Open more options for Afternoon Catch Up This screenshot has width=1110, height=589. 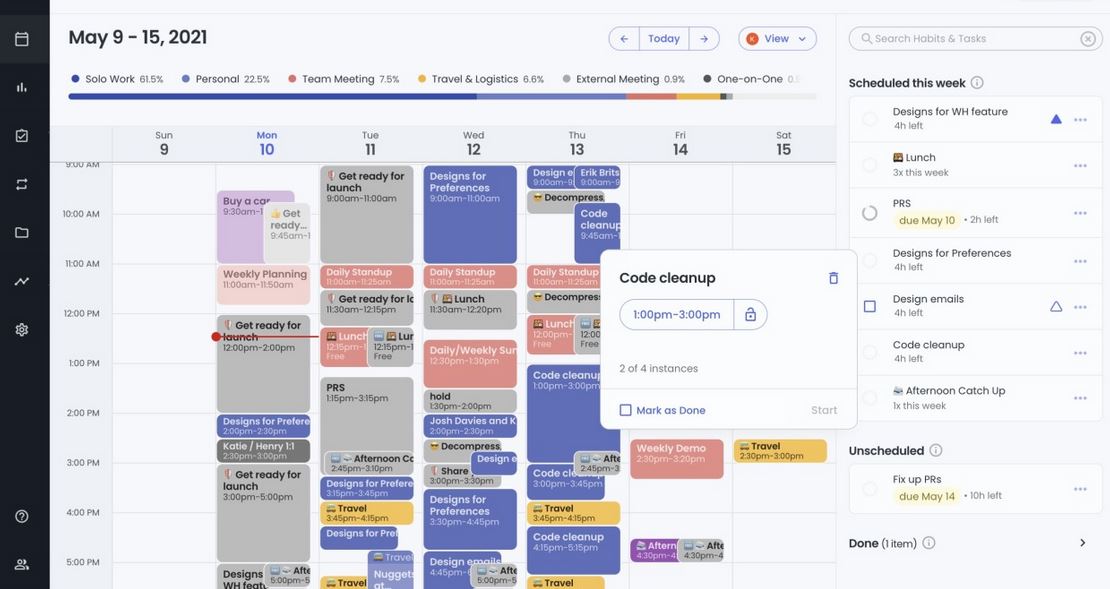1080,398
